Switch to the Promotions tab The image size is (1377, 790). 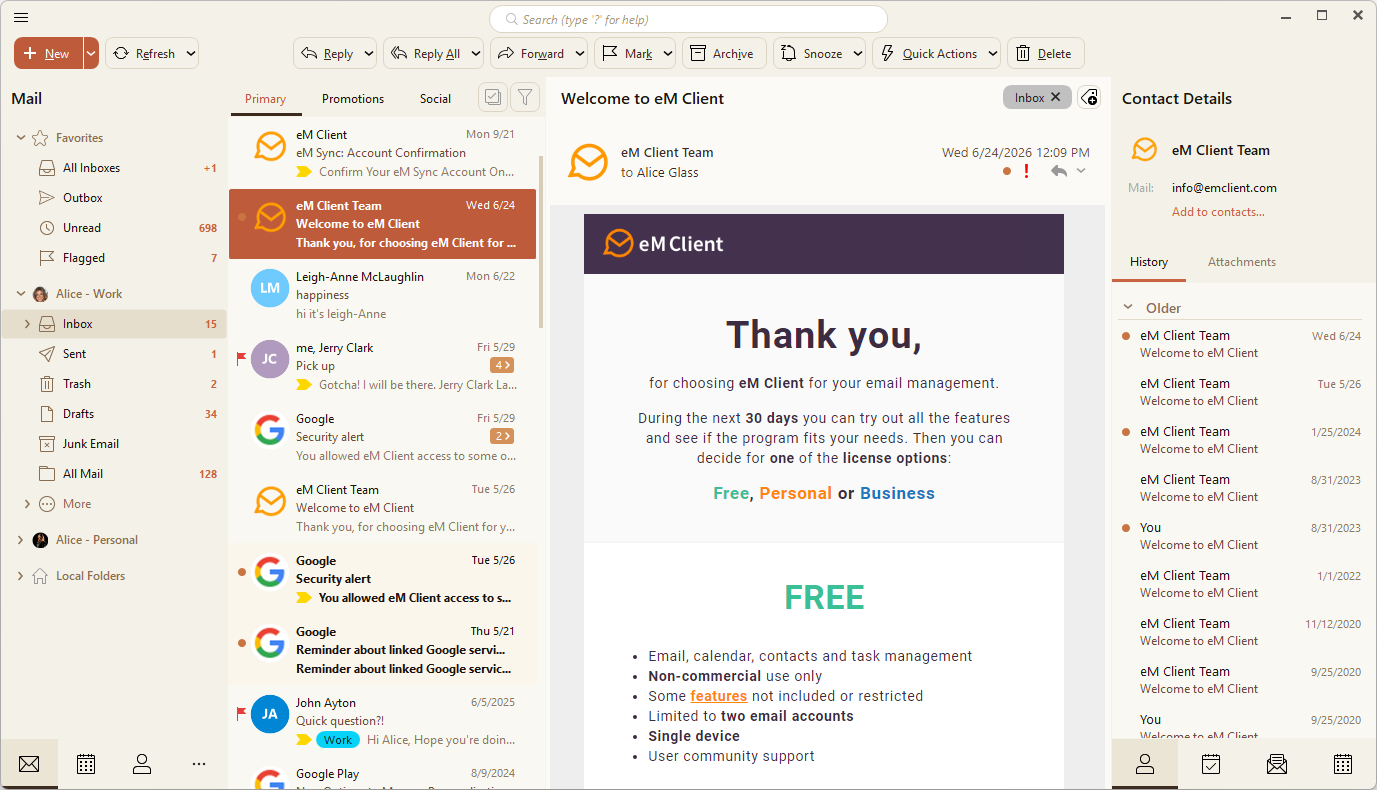(353, 99)
